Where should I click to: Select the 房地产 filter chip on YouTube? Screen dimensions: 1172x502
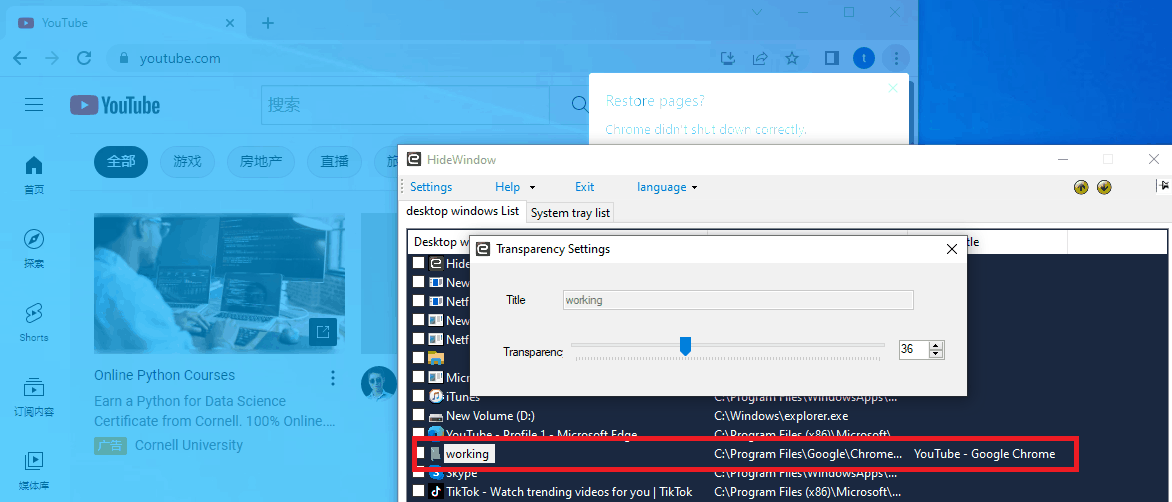(261, 161)
